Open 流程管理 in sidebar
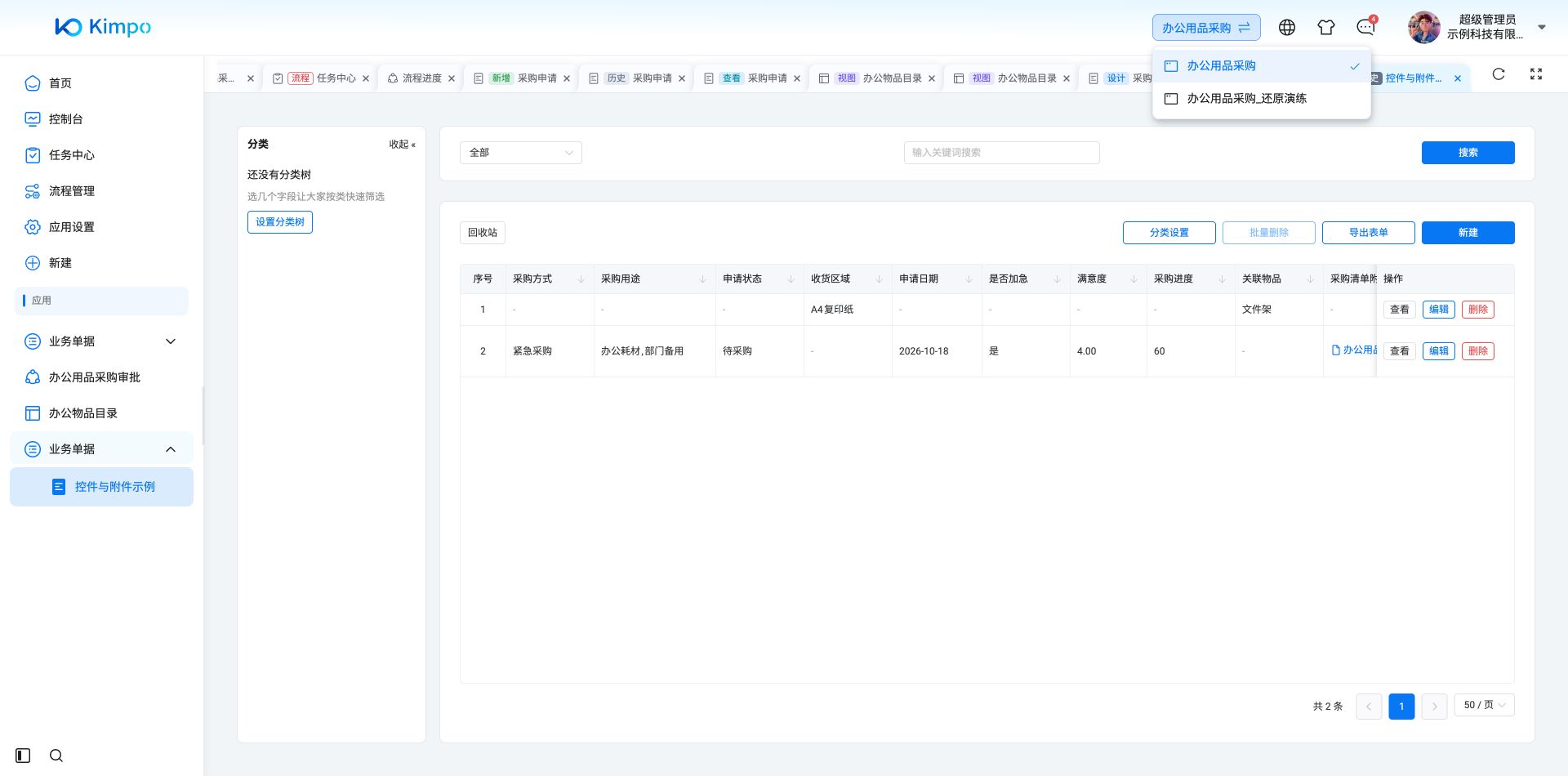 click(101, 191)
